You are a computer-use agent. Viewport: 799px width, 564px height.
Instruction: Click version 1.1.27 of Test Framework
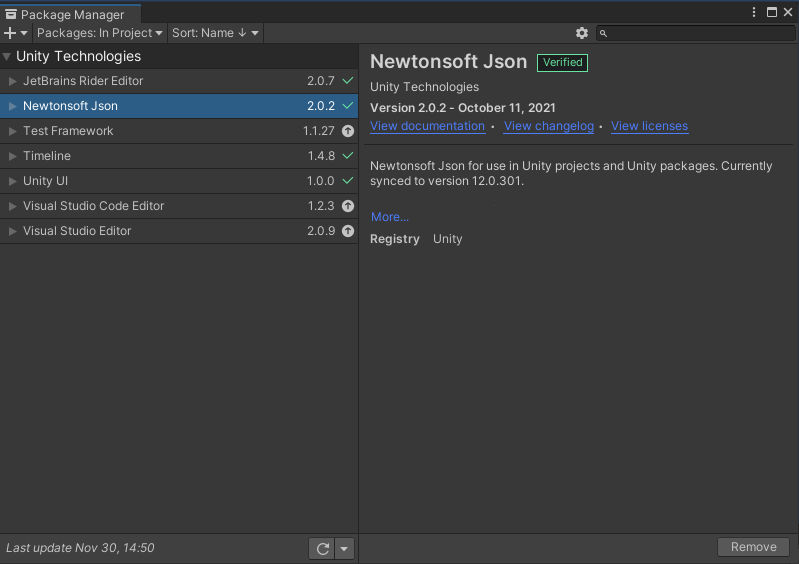pyautogui.click(x=318, y=131)
